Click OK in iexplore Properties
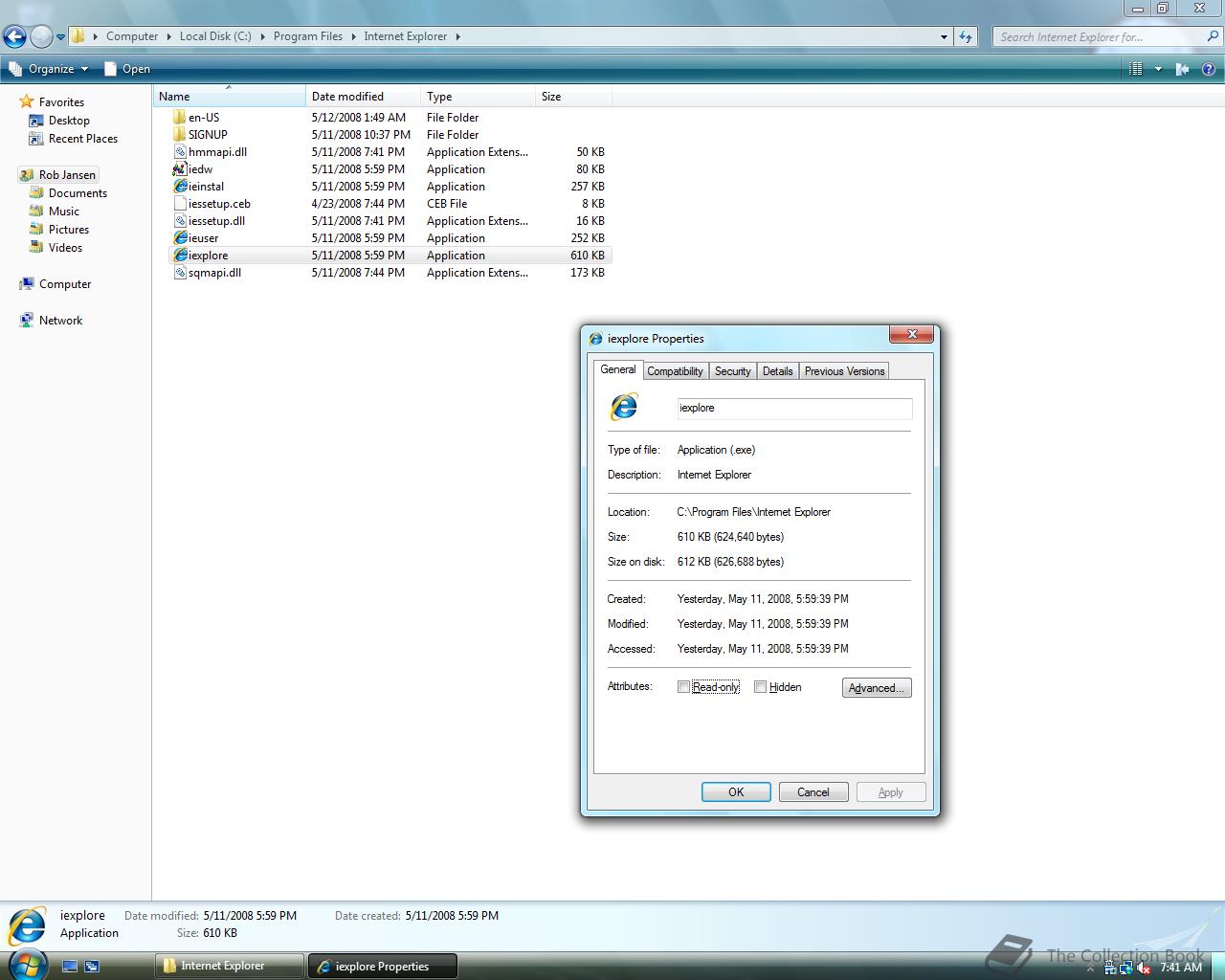The width and height of the screenshot is (1225, 980). coord(736,792)
